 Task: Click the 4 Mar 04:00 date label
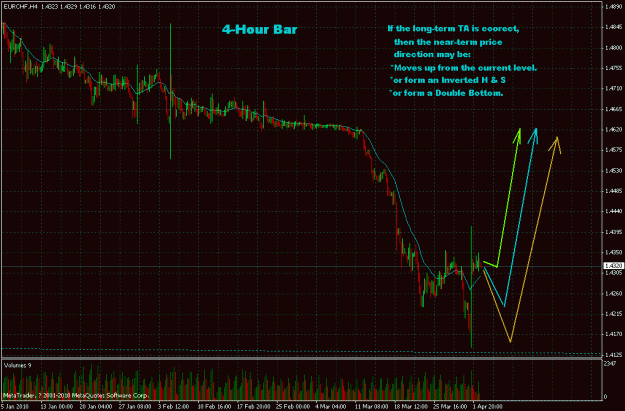(x=331, y=407)
